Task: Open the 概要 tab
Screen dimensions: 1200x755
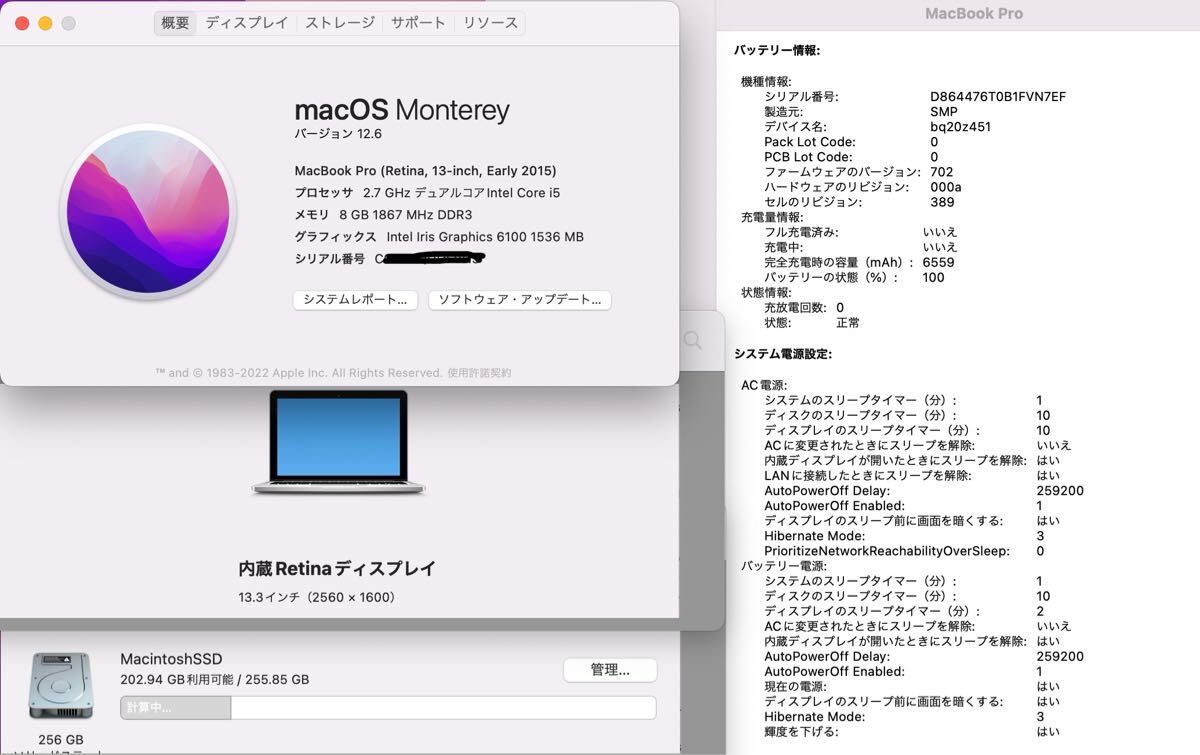Action: pyautogui.click(x=175, y=23)
